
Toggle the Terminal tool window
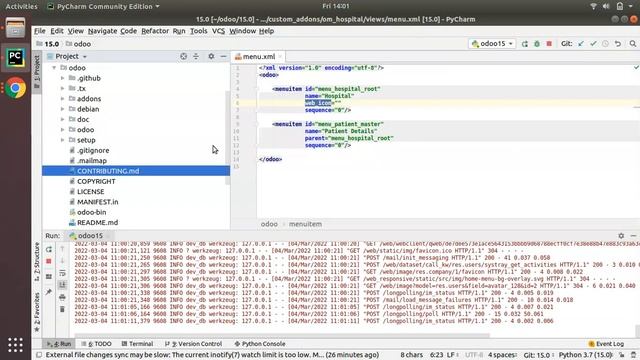[137, 344]
